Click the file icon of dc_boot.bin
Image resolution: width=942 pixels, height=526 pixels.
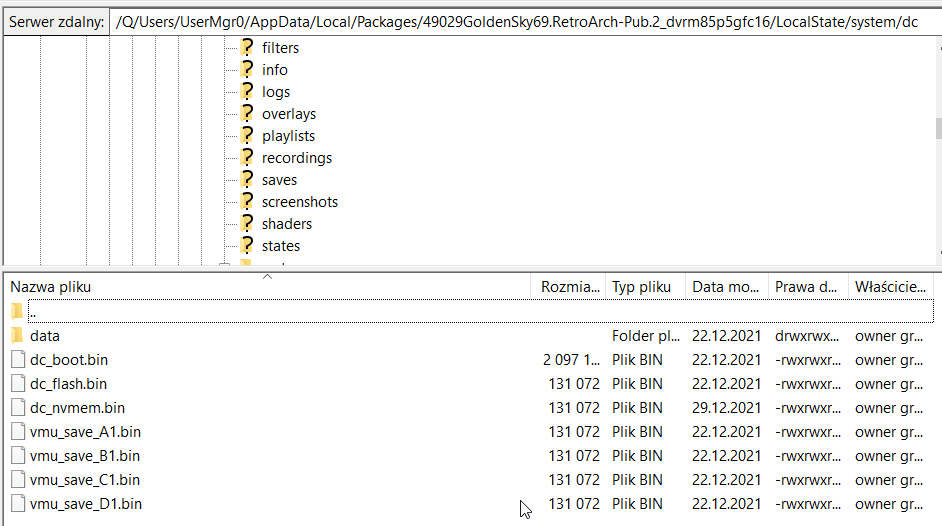(x=17, y=360)
